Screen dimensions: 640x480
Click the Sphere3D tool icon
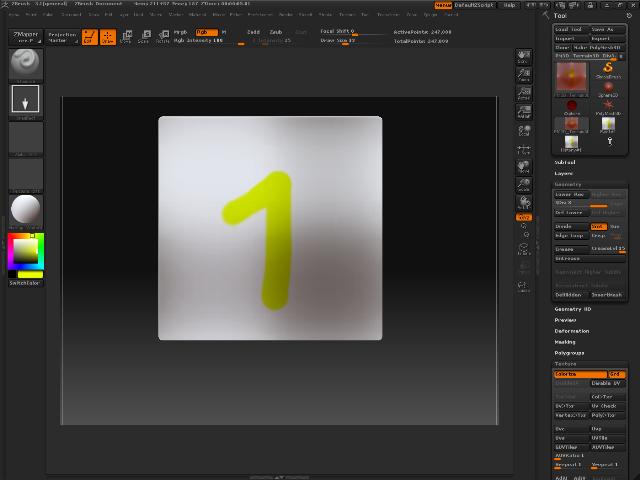click(x=608, y=89)
